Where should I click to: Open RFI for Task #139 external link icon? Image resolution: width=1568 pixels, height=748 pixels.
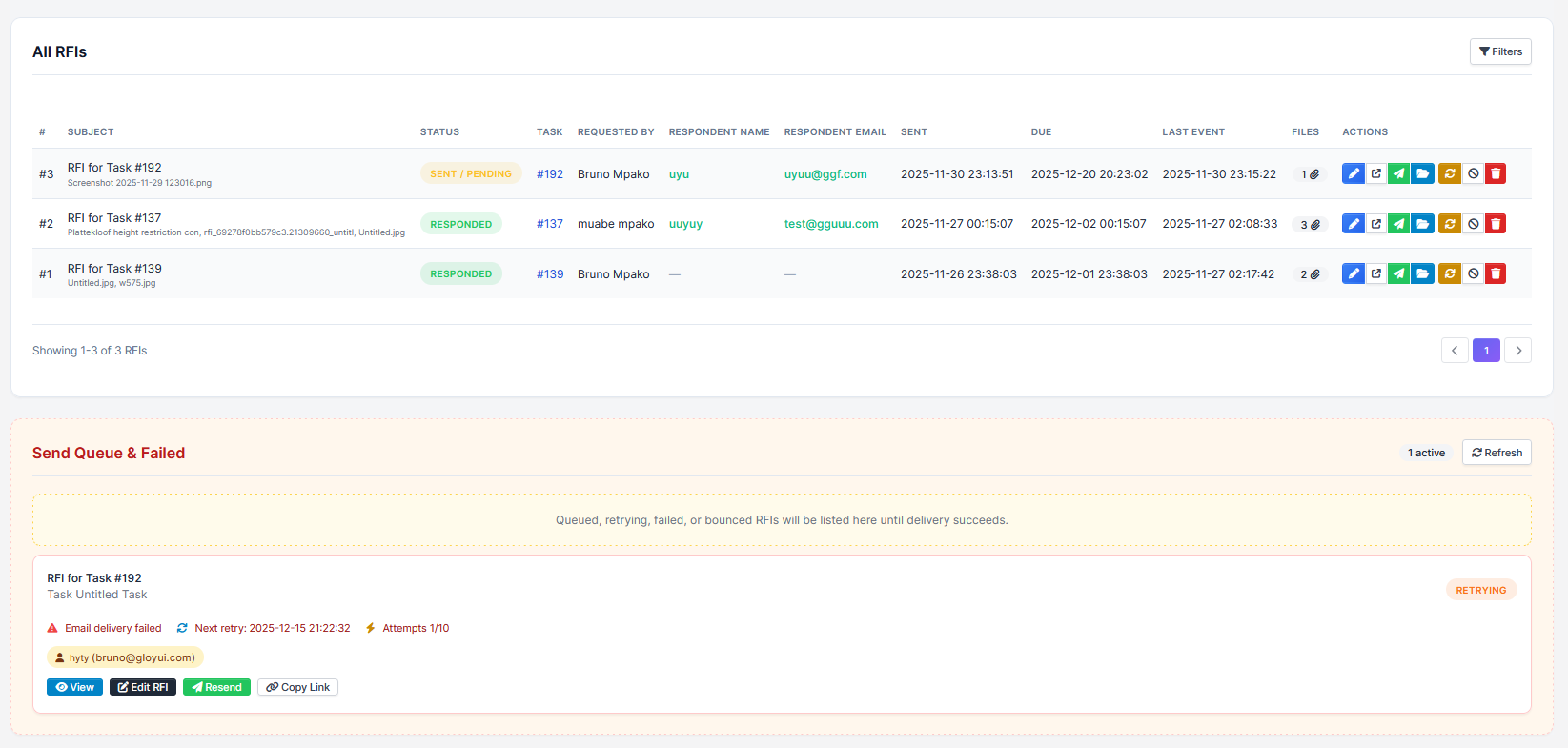click(1375, 273)
